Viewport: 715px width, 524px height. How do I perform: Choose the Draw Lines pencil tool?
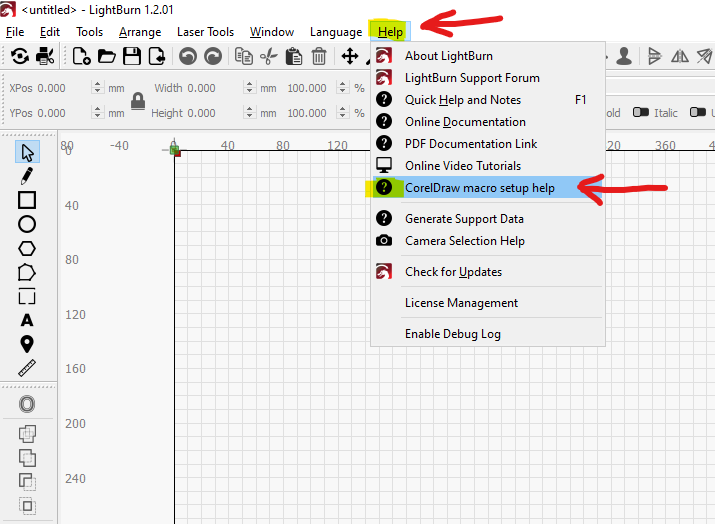tap(26, 176)
